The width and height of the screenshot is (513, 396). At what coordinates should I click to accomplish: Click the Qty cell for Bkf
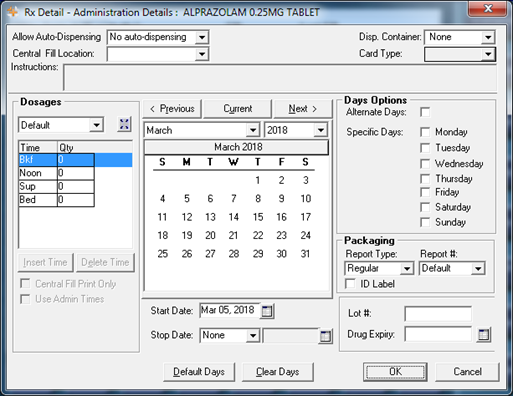pos(76,160)
